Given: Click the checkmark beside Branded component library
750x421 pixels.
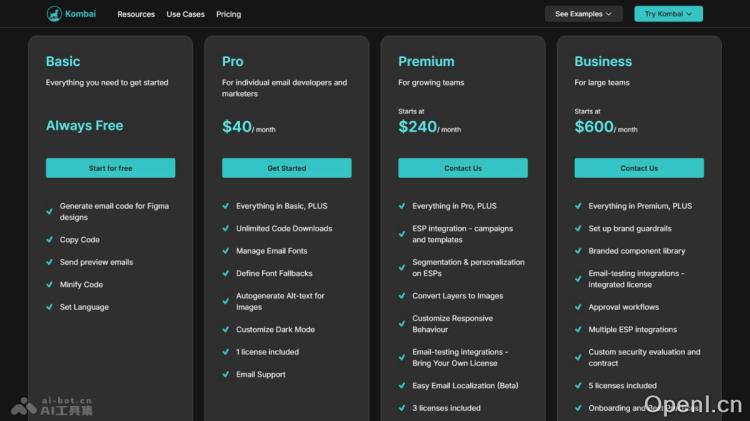Looking at the screenshot, I should click(x=578, y=251).
